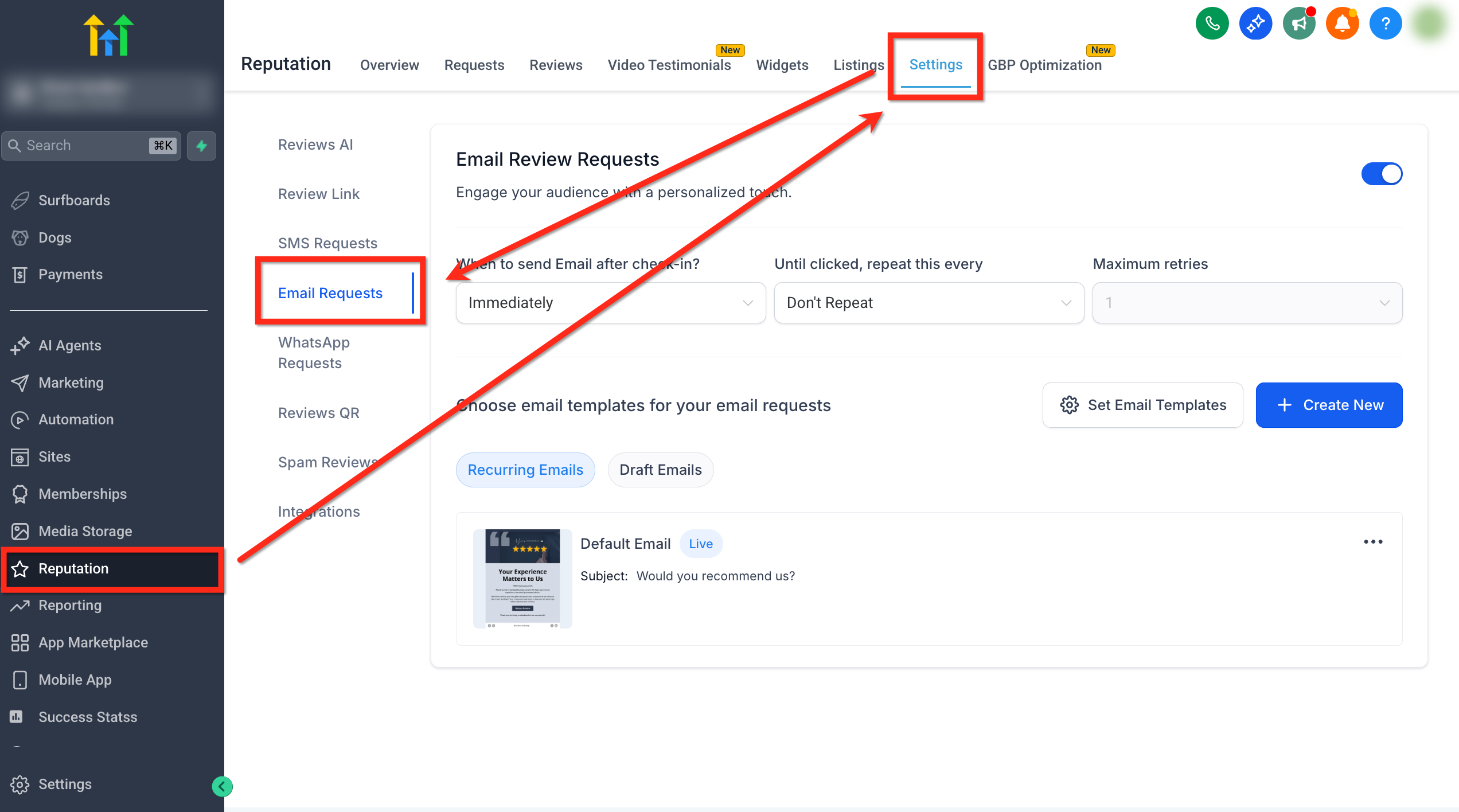Switch to the Video Testimonials tab
This screenshot has height=812, width=1459.
click(669, 65)
